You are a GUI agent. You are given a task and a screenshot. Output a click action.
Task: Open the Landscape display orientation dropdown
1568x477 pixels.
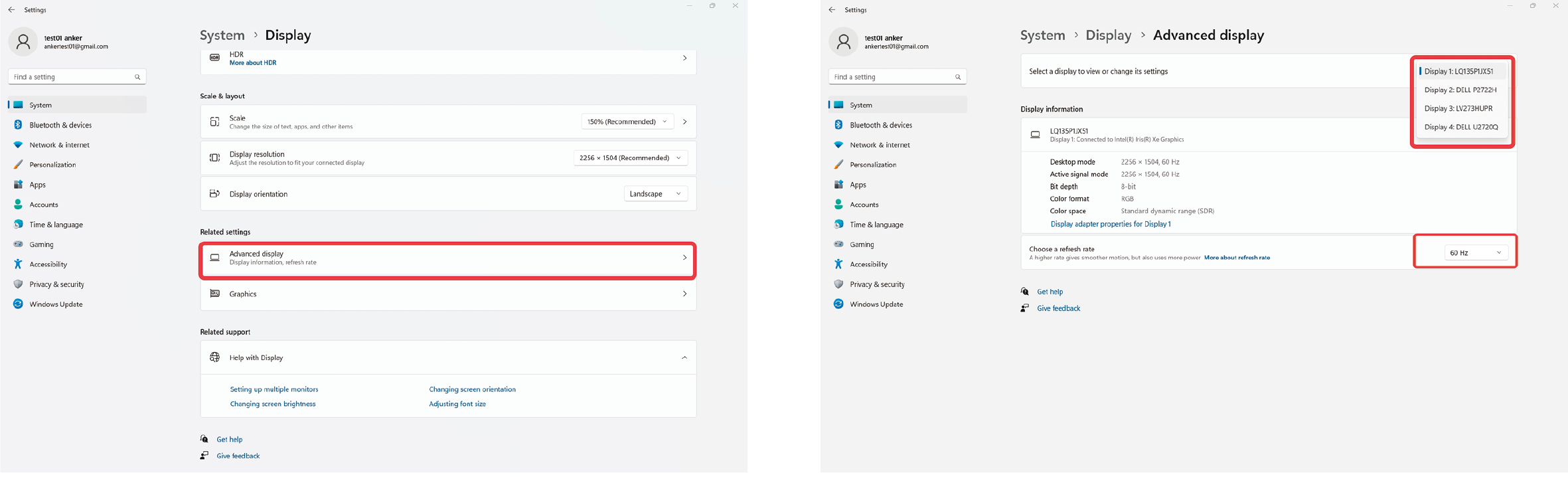pyautogui.click(x=655, y=194)
